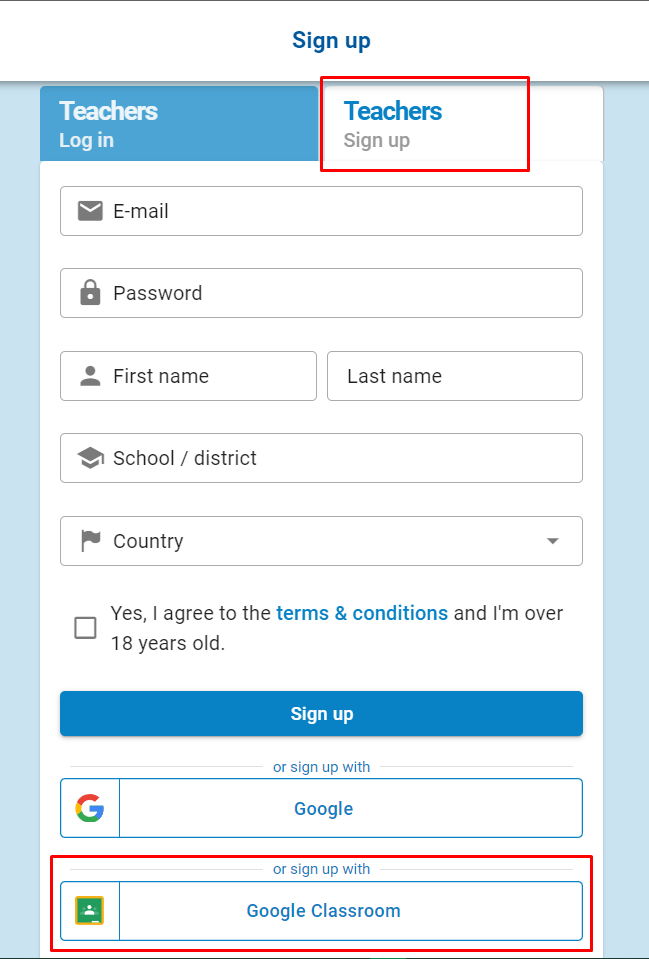Click the padlock icon beside Password
Image resolution: width=649 pixels, height=959 pixels.
click(x=90, y=292)
